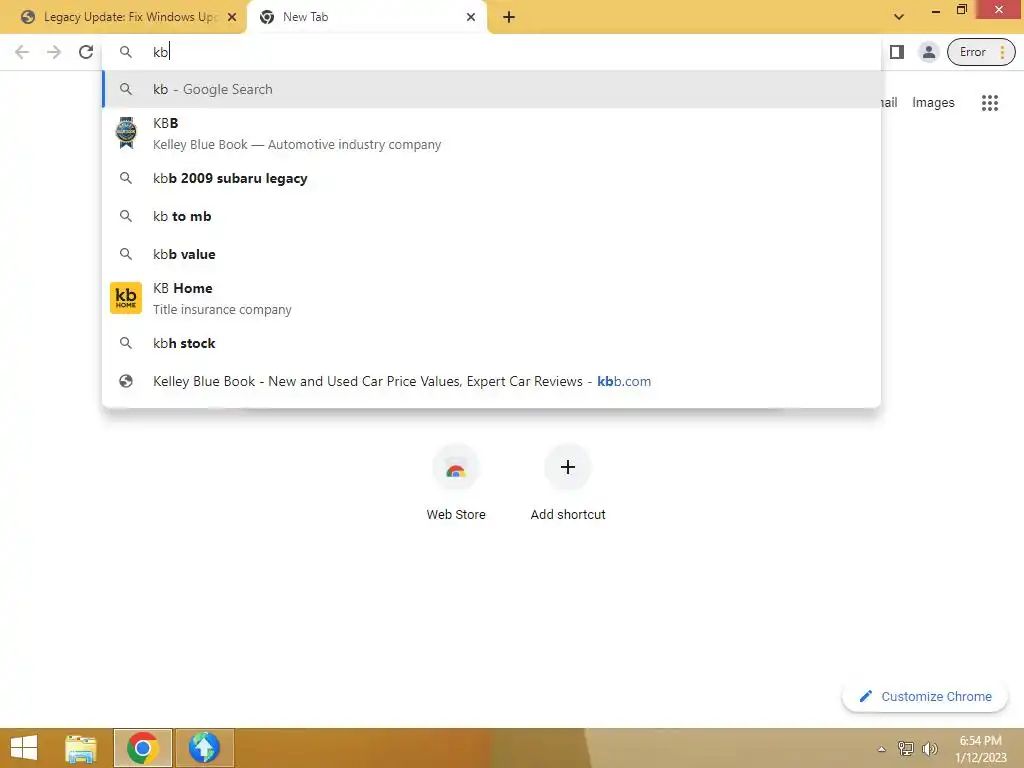The image size is (1024, 768).
Task: Click the network tray icon
Action: click(x=906, y=749)
